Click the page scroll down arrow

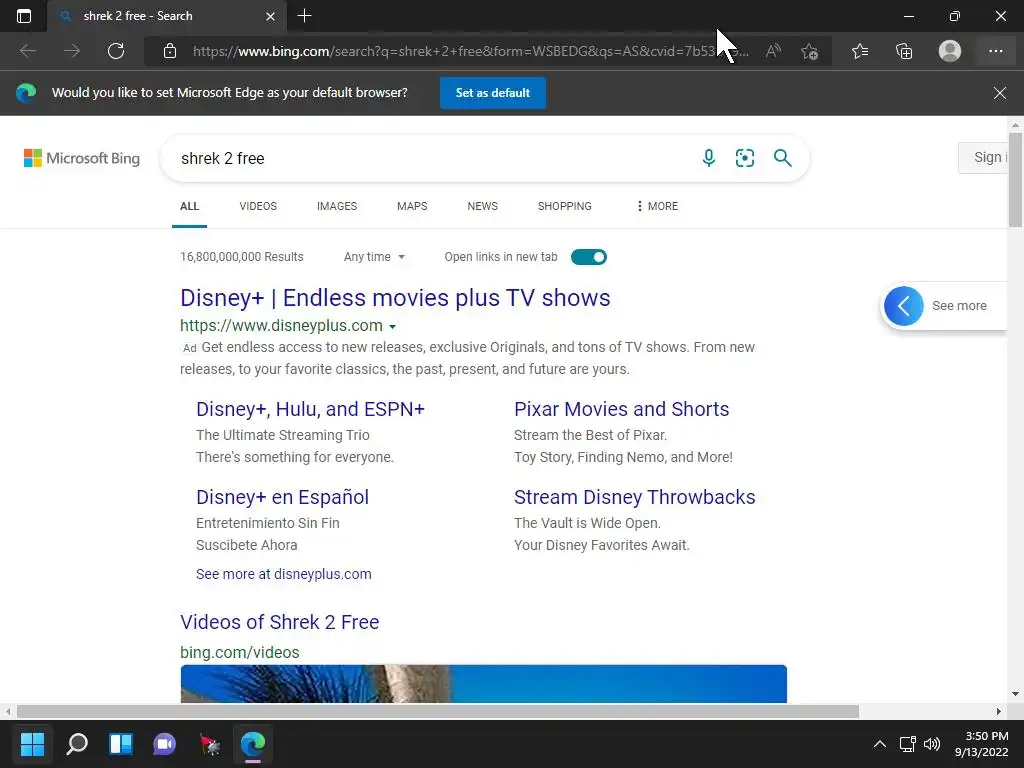[x=1015, y=694]
